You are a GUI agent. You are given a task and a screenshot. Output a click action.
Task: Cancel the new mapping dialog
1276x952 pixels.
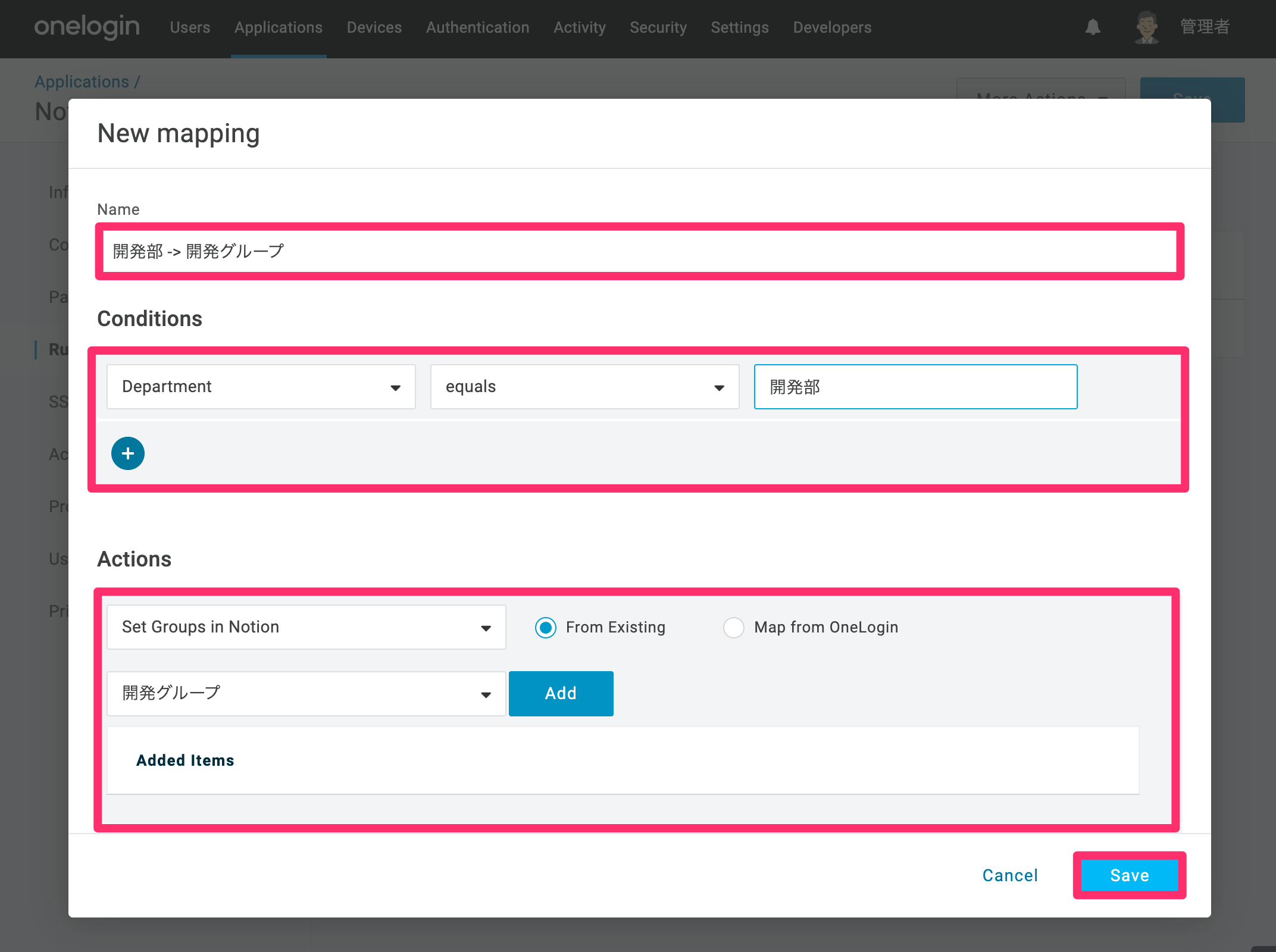pyautogui.click(x=1010, y=875)
